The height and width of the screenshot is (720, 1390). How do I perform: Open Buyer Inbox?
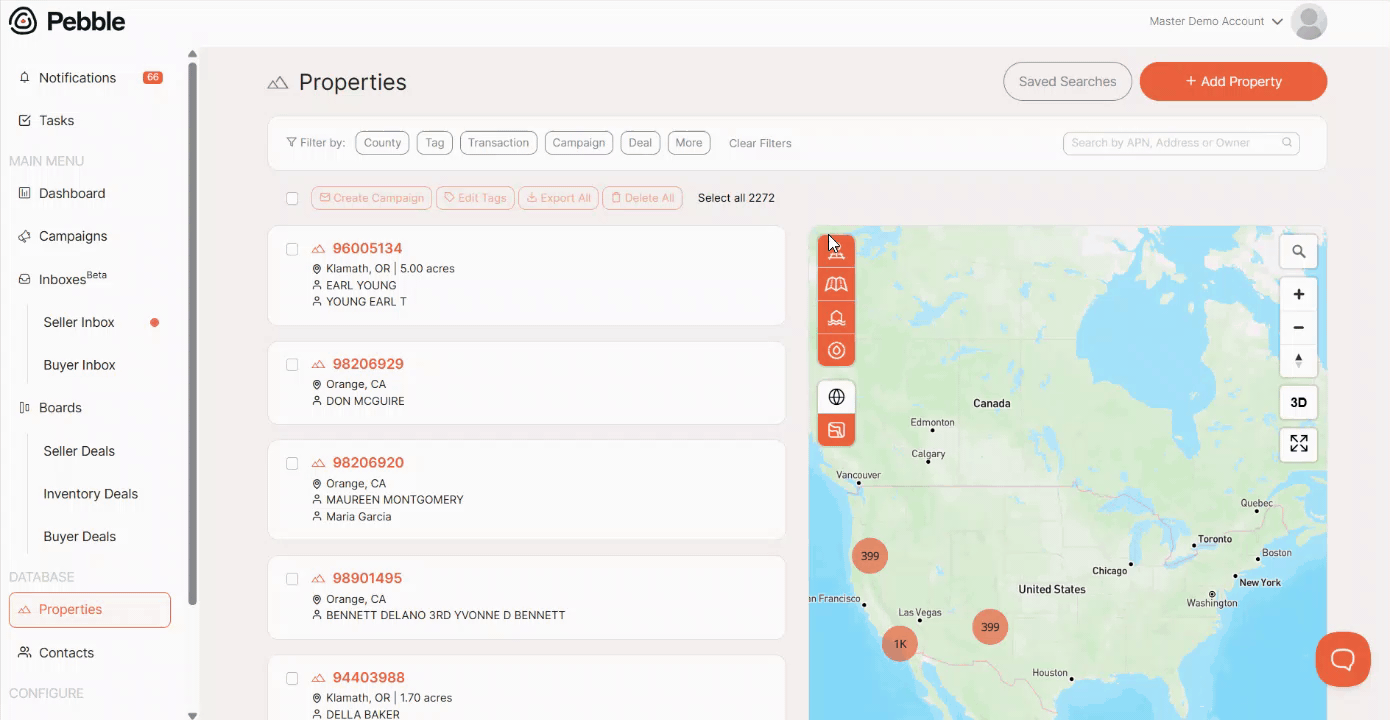click(79, 366)
